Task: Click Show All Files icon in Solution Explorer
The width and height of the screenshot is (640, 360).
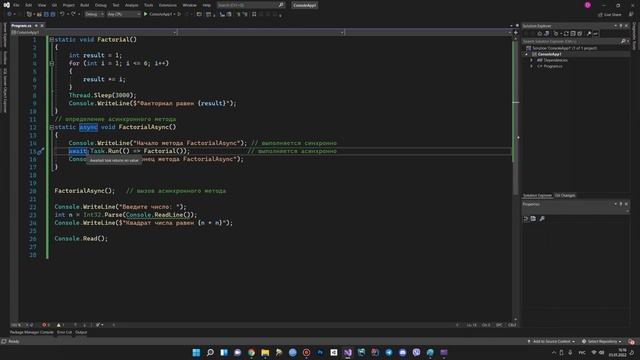Action: point(580,33)
